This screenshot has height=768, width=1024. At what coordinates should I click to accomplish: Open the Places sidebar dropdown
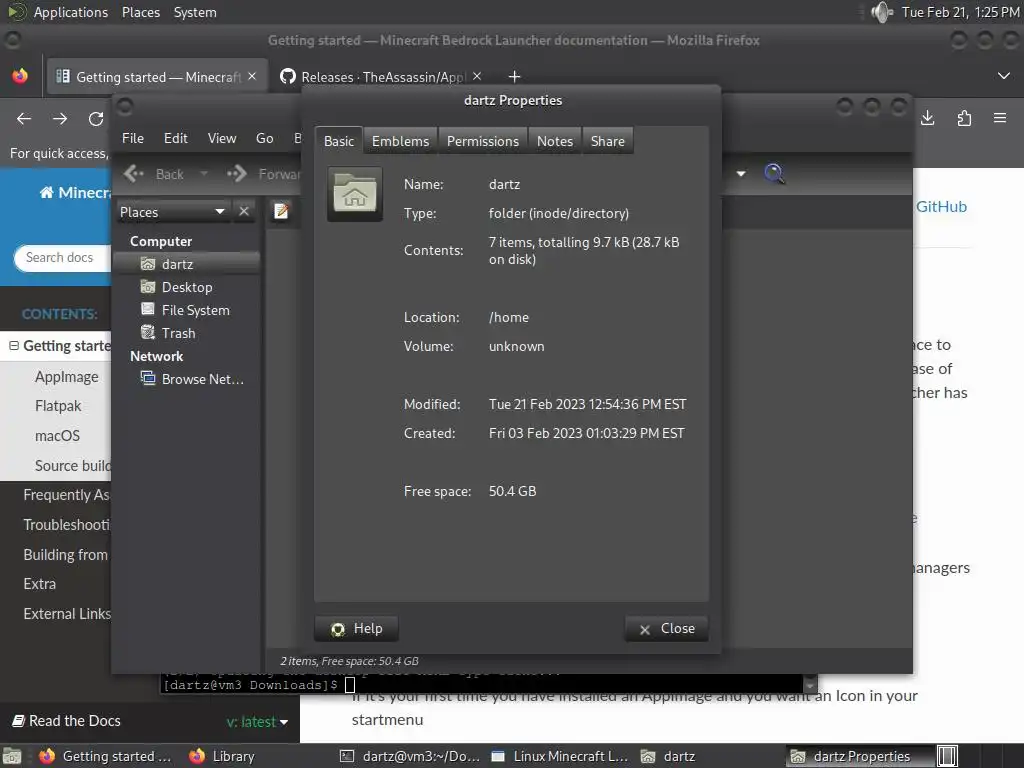click(x=172, y=212)
